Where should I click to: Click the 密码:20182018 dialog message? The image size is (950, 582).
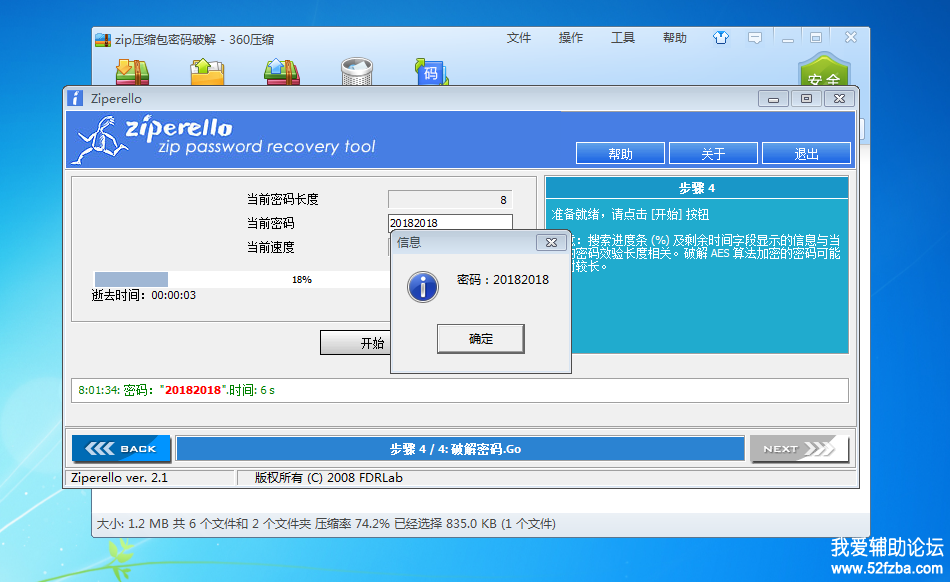tap(503, 280)
